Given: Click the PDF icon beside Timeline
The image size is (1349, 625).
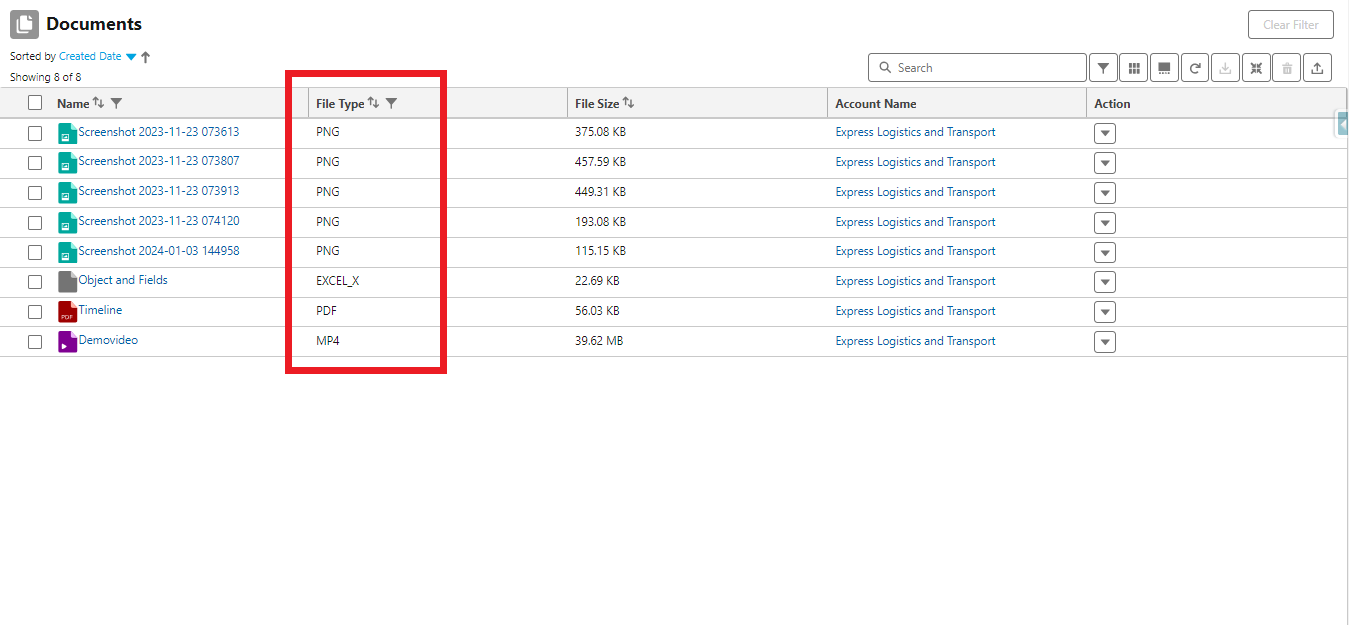Looking at the screenshot, I should (x=67, y=311).
